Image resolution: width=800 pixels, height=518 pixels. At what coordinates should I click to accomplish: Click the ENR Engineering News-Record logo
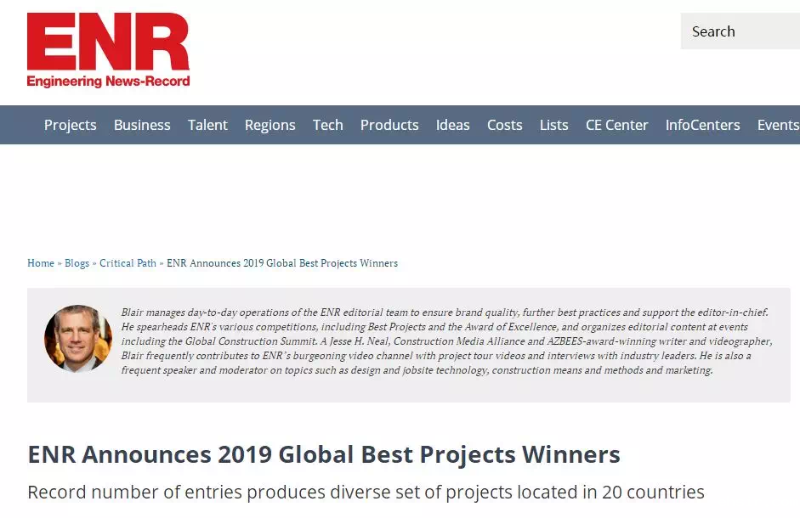tap(108, 50)
